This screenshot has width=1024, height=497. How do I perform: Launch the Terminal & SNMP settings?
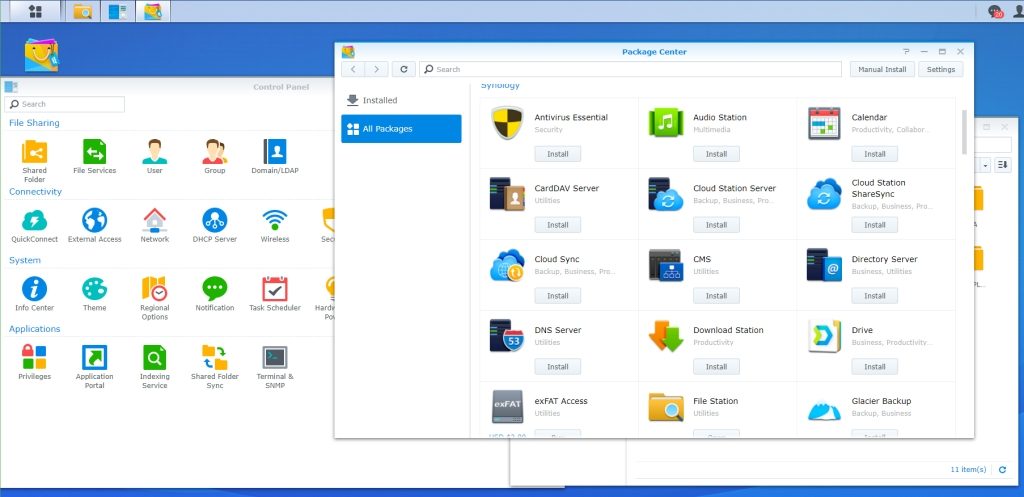tap(275, 358)
